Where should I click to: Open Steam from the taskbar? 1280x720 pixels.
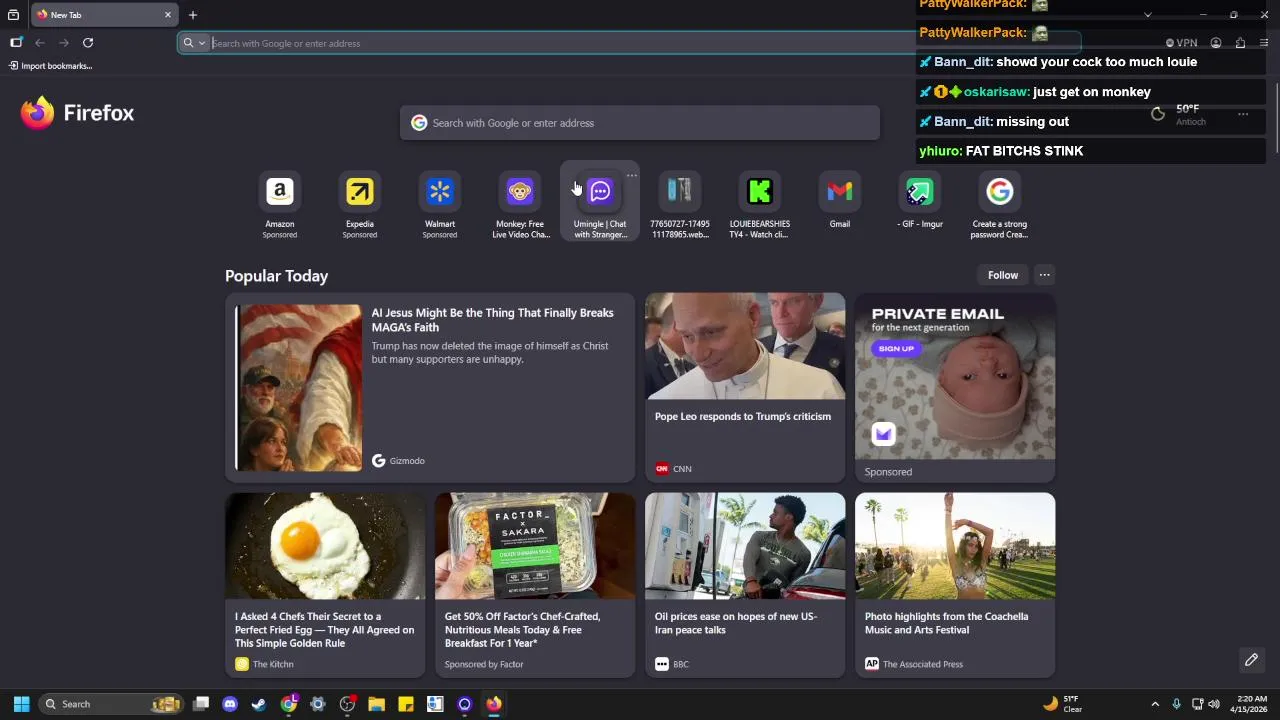(x=259, y=704)
